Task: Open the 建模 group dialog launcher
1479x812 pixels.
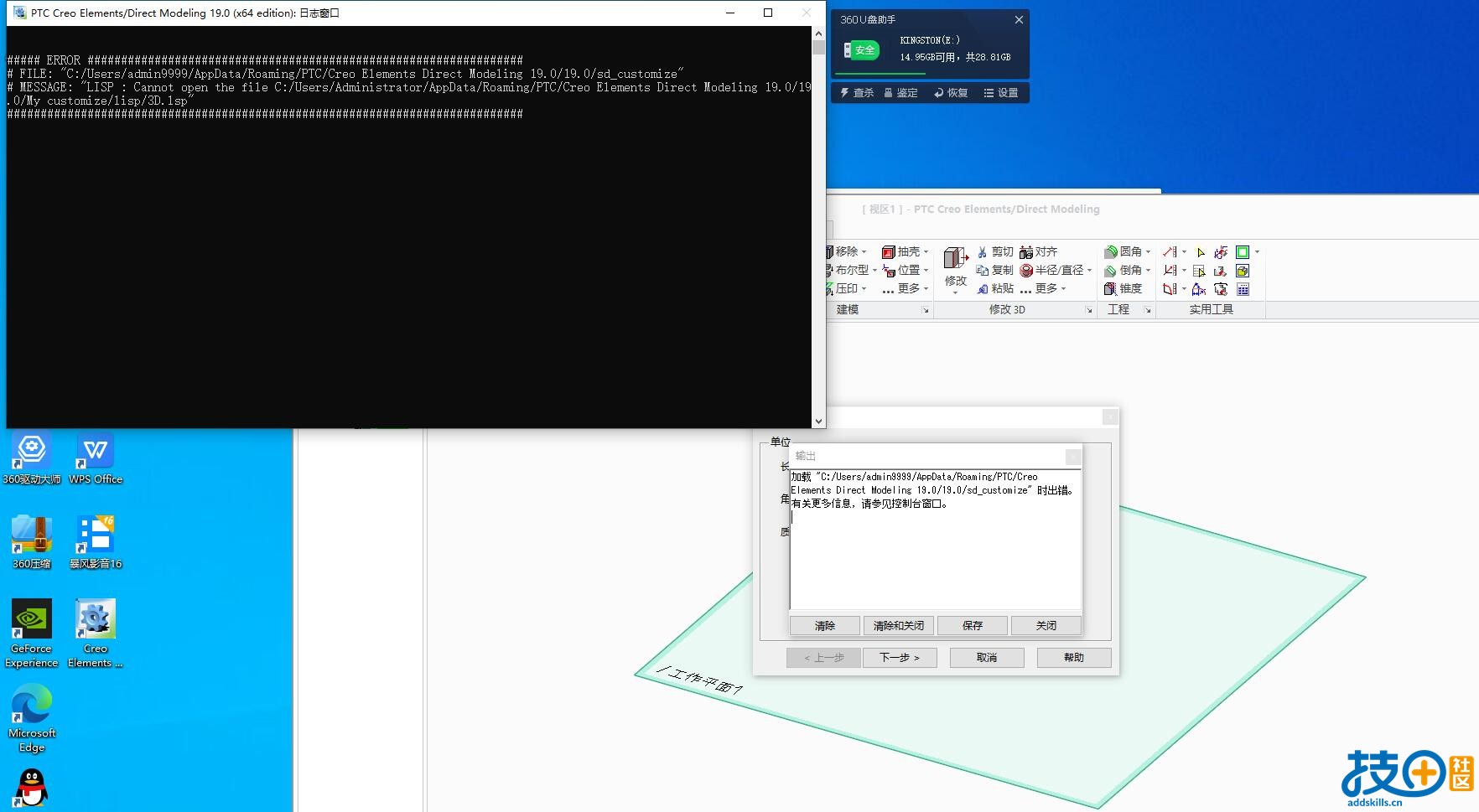Action: tap(926, 311)
